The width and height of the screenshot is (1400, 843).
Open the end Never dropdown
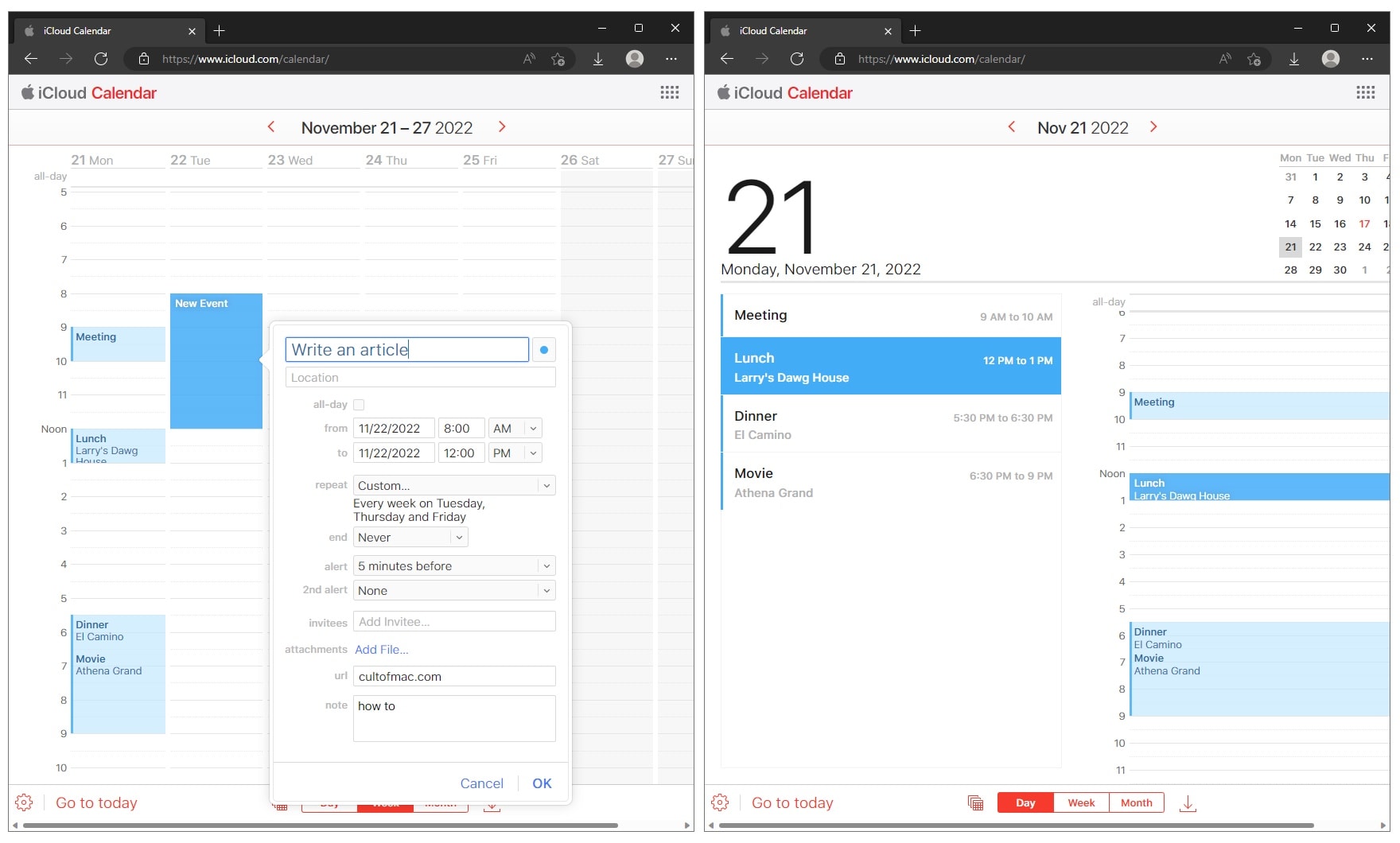tap(410, 538)
